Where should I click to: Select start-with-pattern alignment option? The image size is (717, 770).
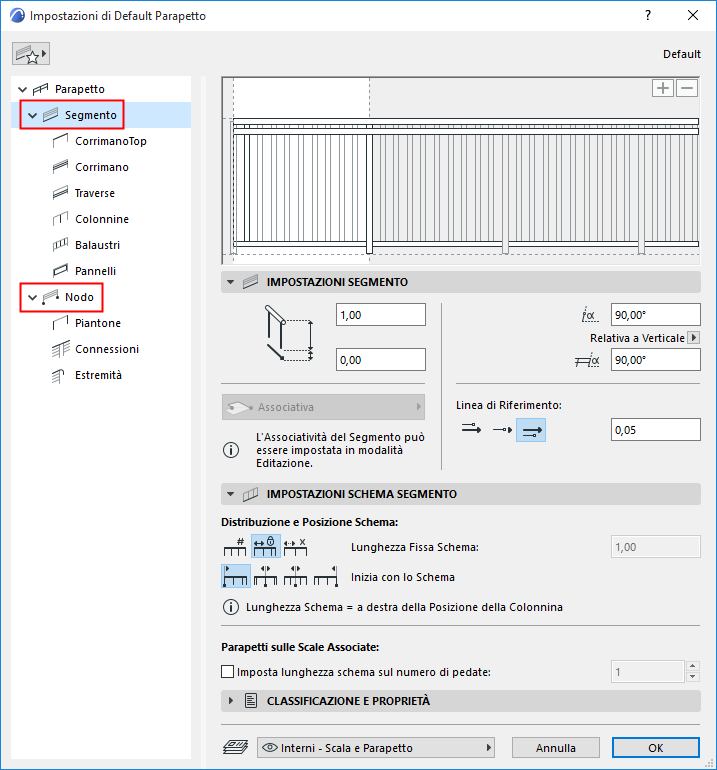[236, 576]
